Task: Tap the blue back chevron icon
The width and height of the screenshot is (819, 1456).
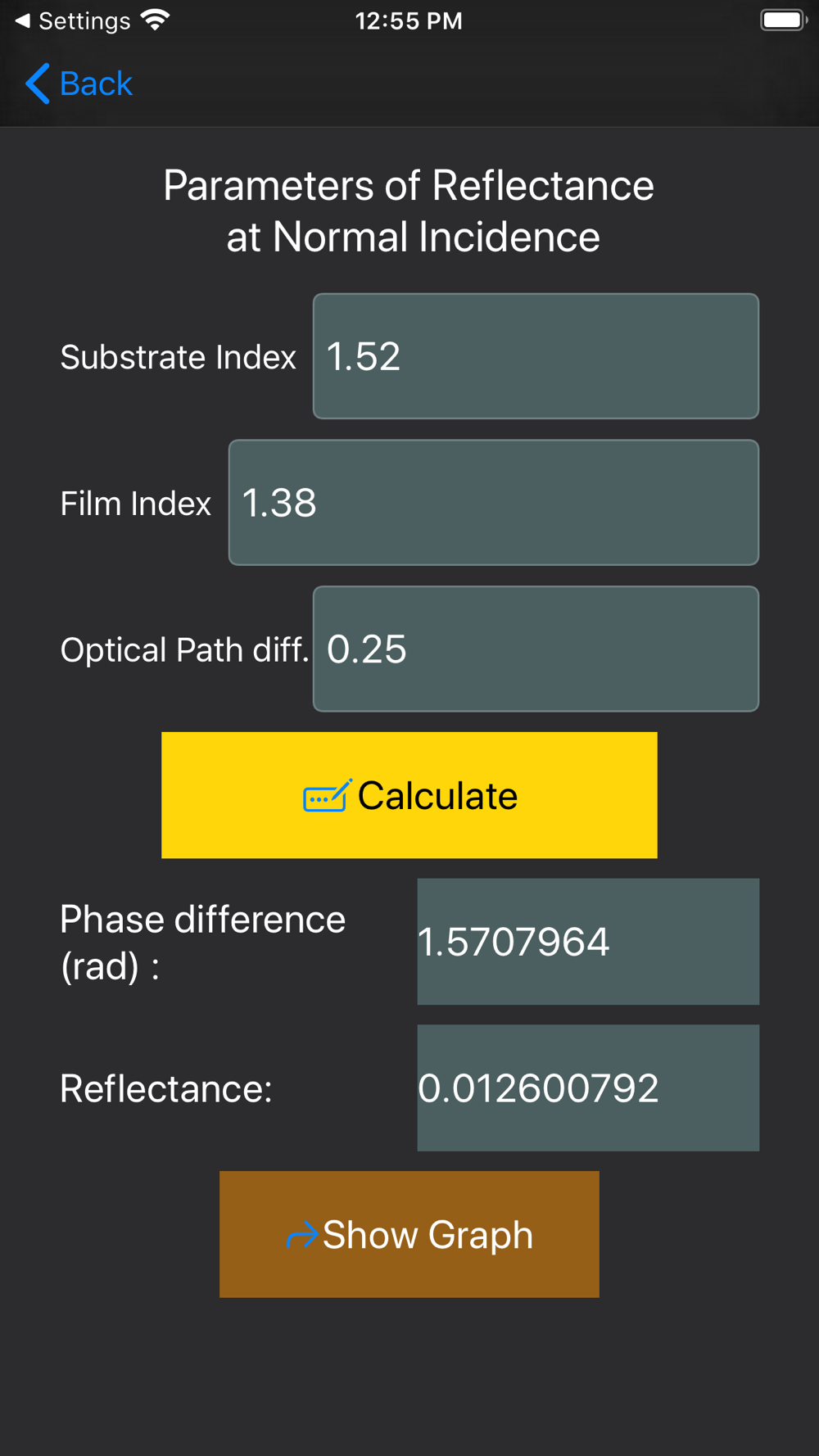Action: [x=38, y=84]
